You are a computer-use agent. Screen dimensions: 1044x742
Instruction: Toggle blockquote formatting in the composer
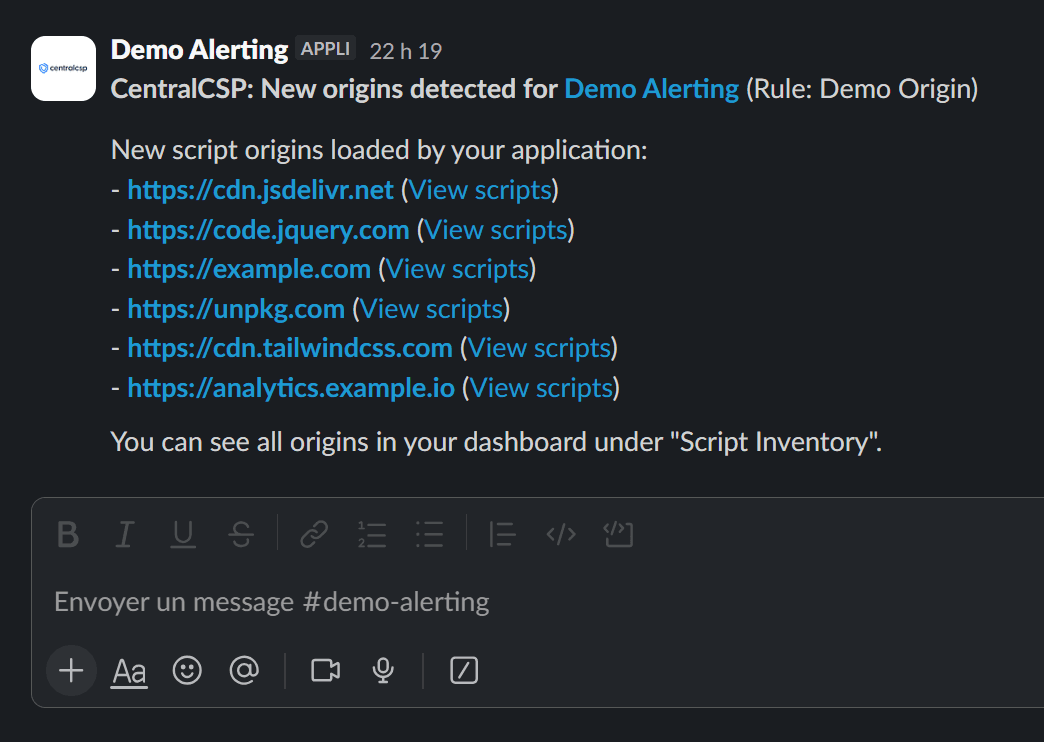coord(501,535)
